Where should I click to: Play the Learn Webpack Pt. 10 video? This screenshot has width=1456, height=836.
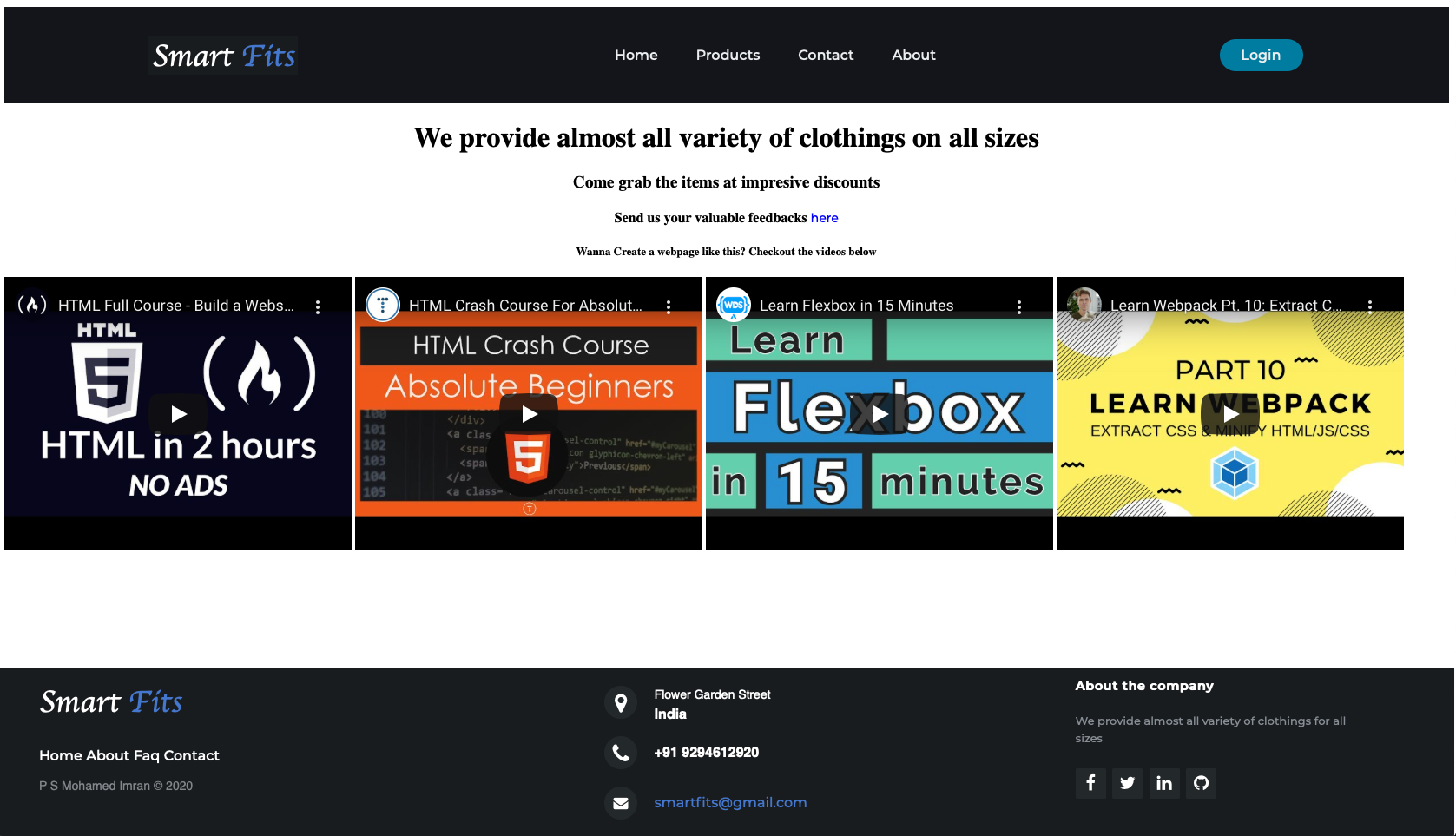[x=1230, y=414]
